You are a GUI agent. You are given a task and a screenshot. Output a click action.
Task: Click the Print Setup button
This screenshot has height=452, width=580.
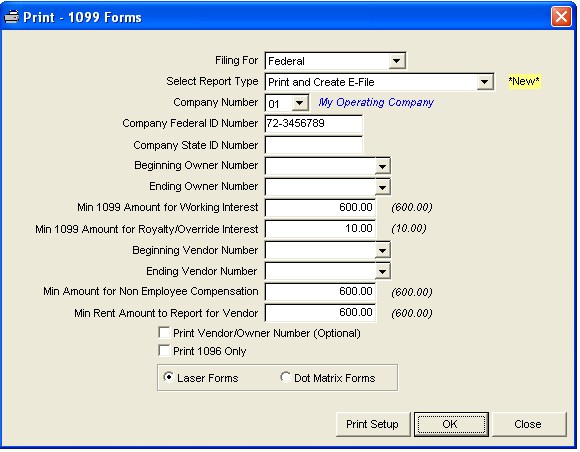pyautogui.click(x=373, y=424)
